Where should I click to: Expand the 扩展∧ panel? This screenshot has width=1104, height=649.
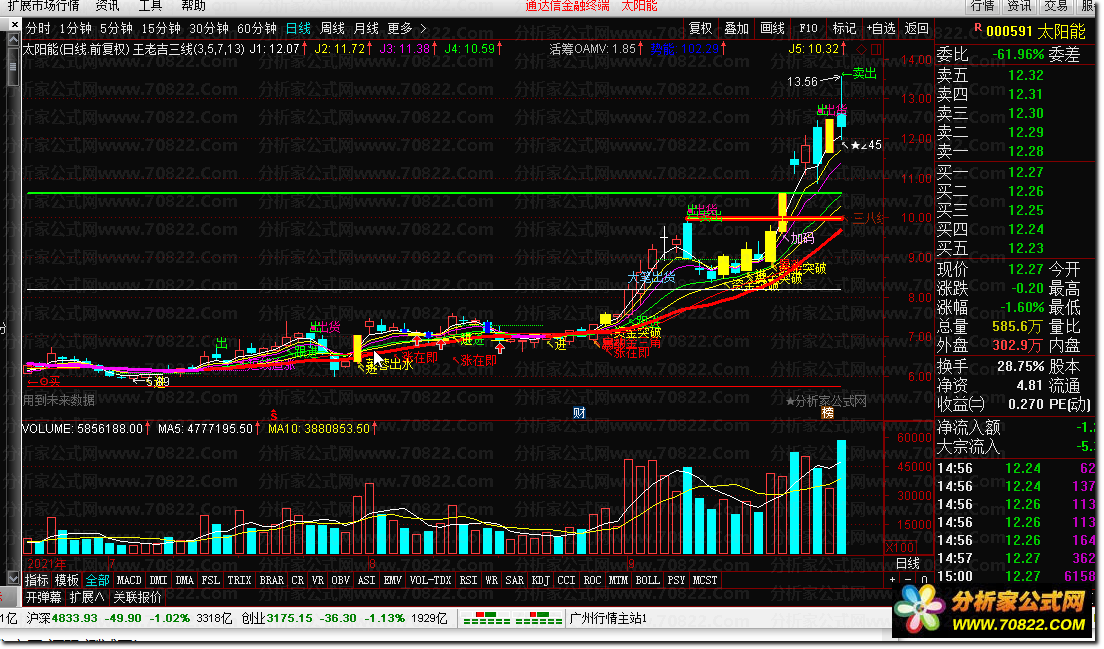[87, 598]
